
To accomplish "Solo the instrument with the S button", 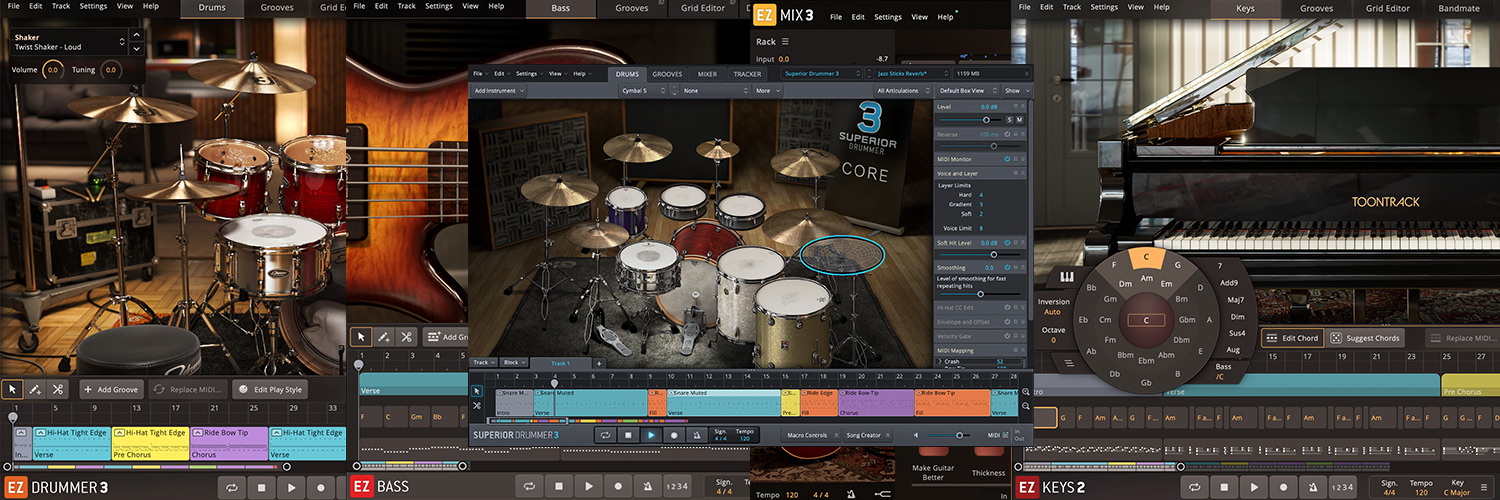I will [1010, 120].
